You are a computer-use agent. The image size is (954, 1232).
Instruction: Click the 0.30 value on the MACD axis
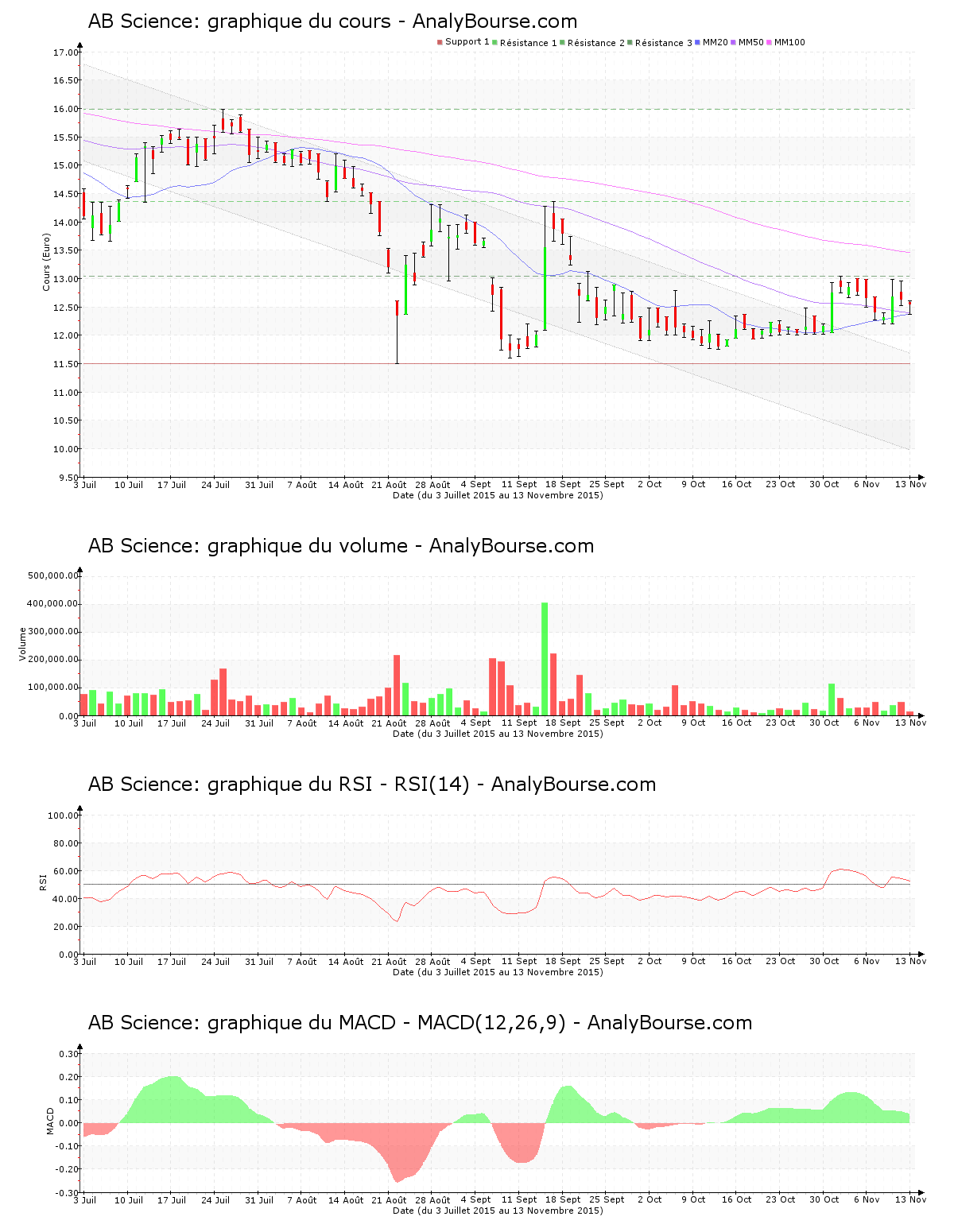tap(69, 1054)
